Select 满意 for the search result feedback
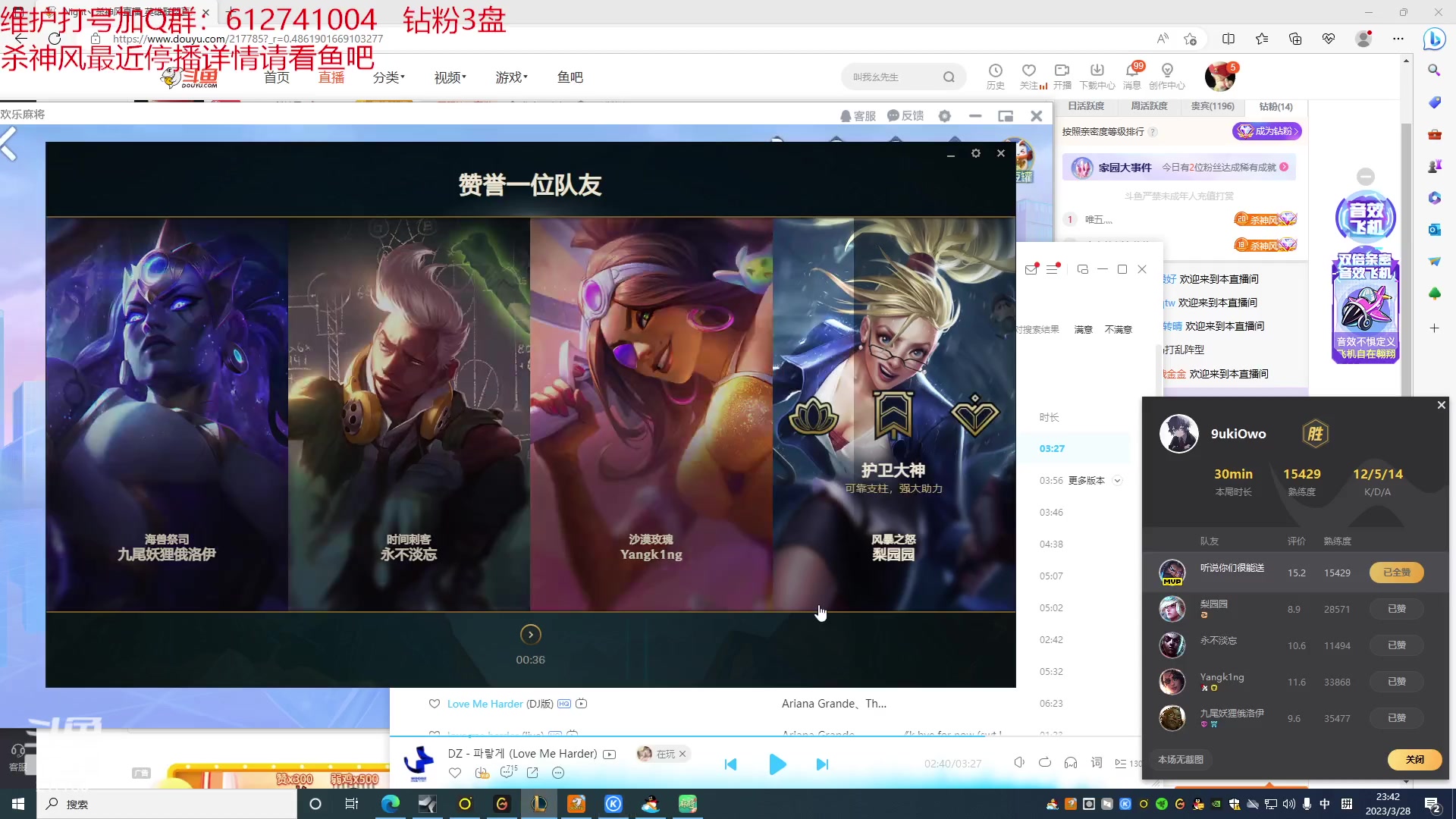The height and width of the screenshot is (819, 1456). [x=1083, y=329]
